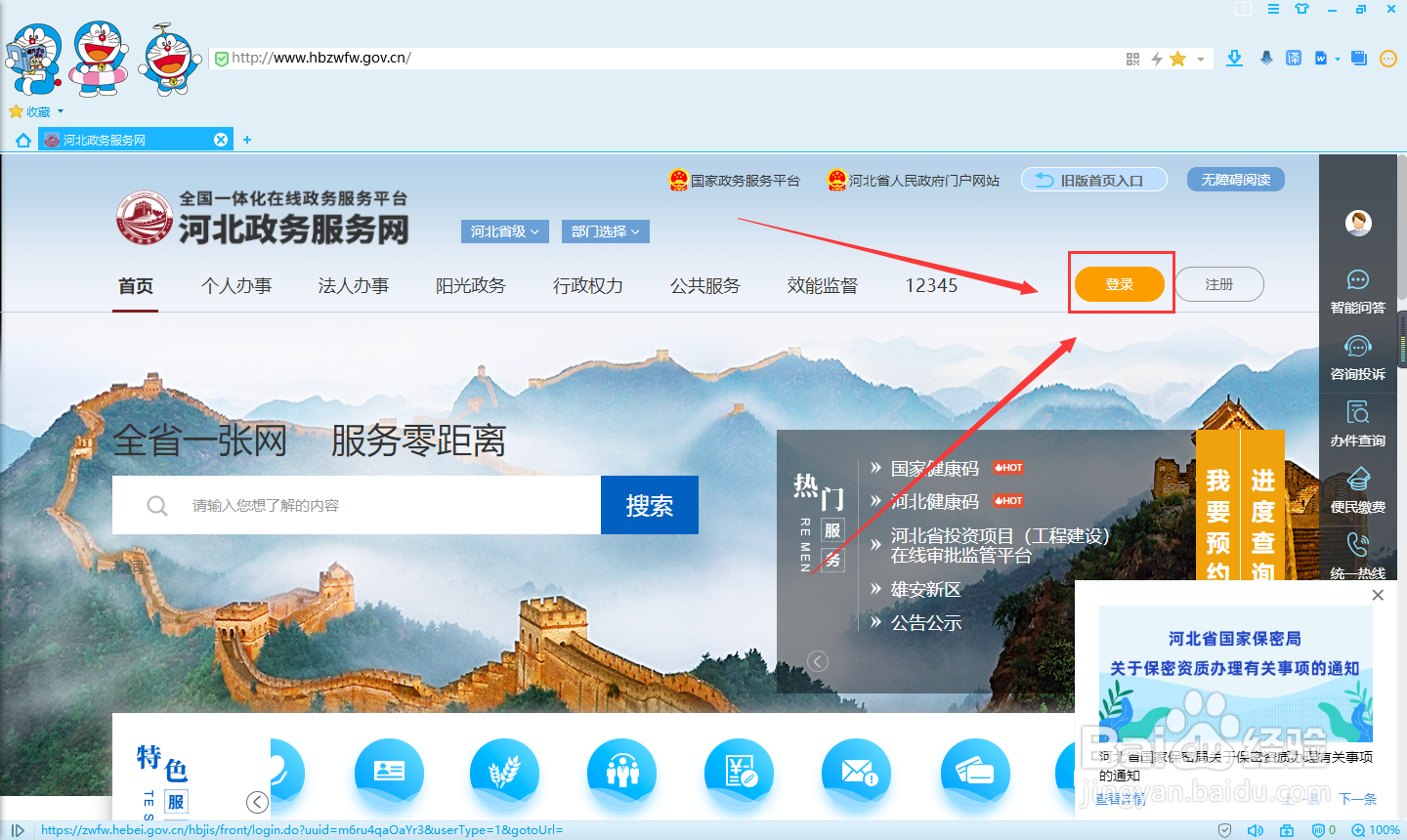The height and width of the screenshot is (840, 1407).
Task: Expand the 部门选择 dropdown
Action: (x=605, y=231)
